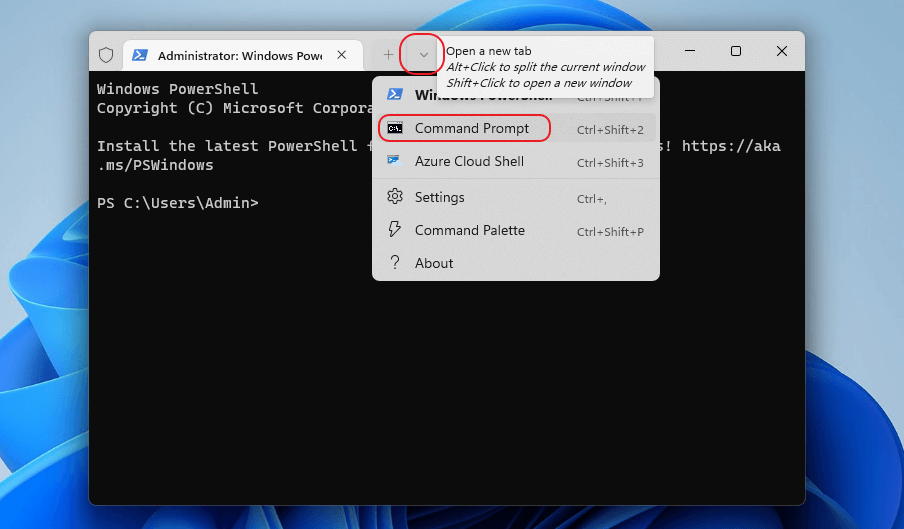Viewport: 904px width, 529px height.
Task: Click the Settings gear icon
Action: tap(395, 197)
